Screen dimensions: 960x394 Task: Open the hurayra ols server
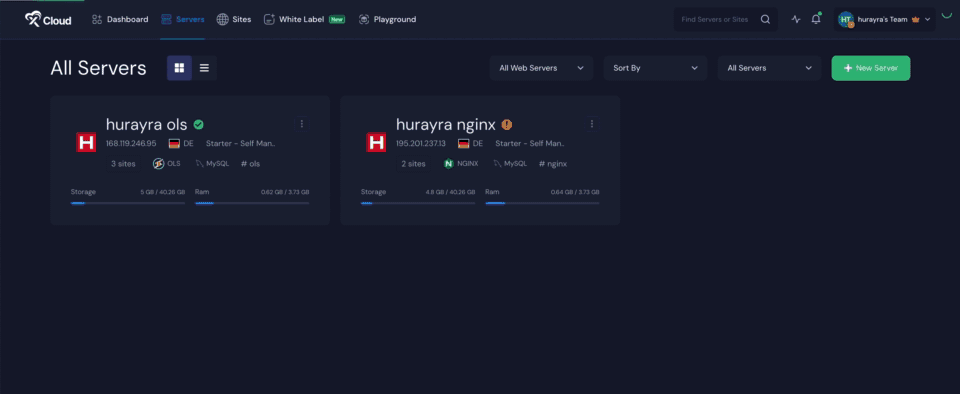pos(146,124)
